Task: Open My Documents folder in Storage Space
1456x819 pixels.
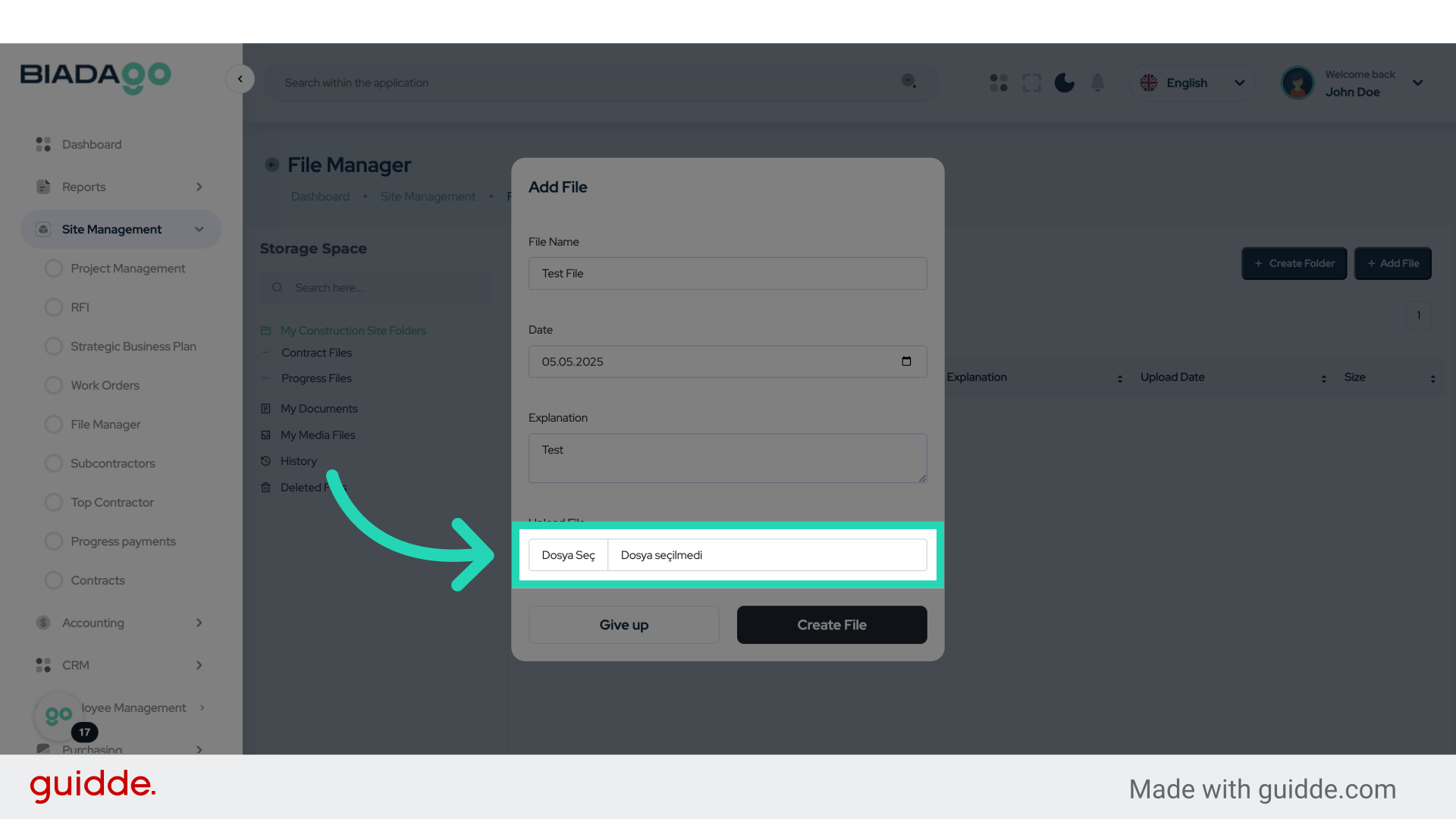Action: pyautogui.click(x=318, y=409)
